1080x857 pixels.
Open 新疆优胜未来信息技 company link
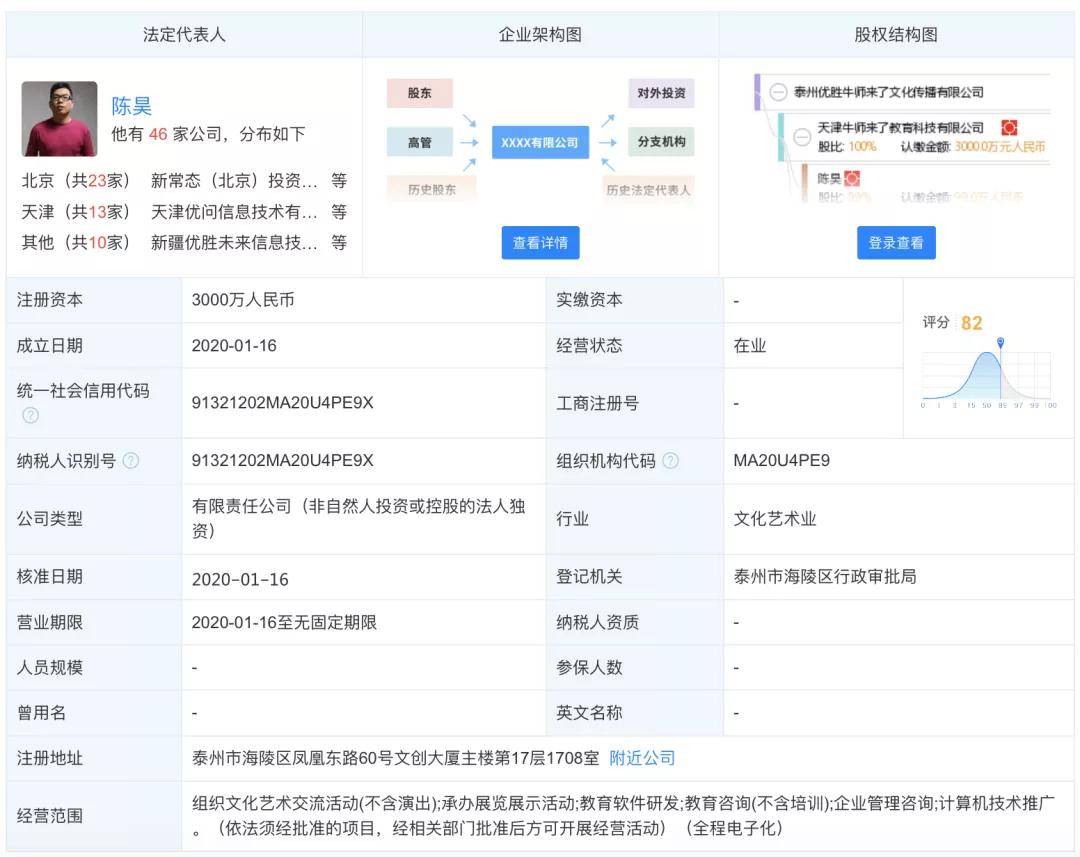click(234, 242)
